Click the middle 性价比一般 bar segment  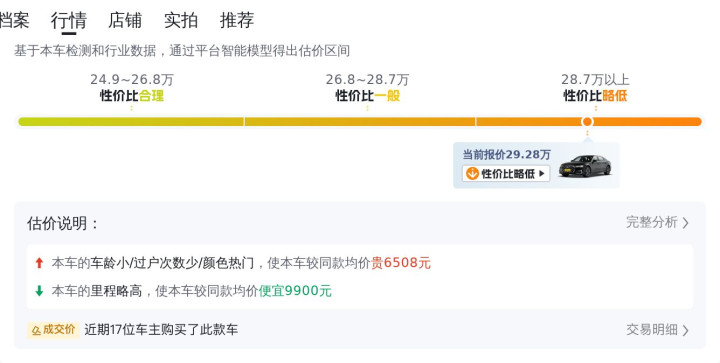pyautogui.click(x=360, y=122)
